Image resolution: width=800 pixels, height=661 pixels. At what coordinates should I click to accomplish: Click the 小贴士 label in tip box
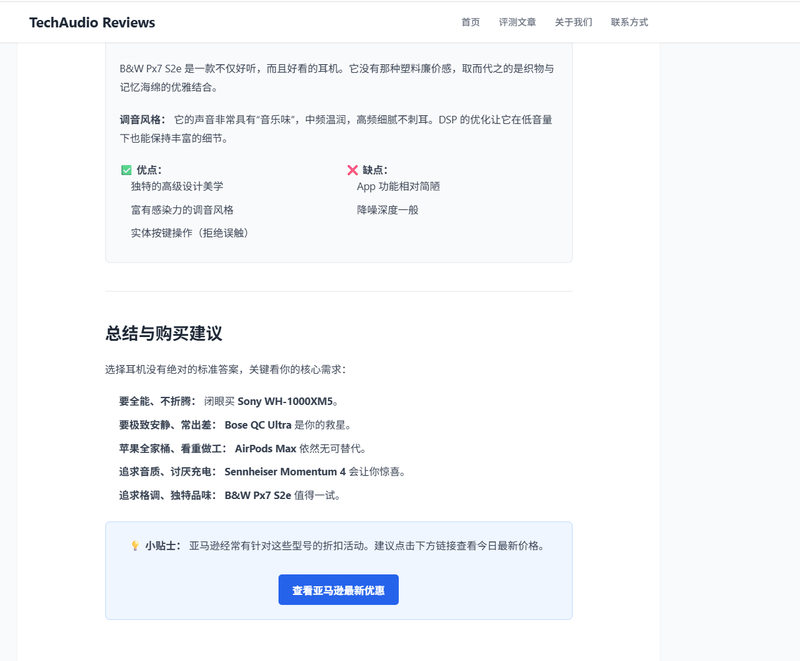[163, 546]
